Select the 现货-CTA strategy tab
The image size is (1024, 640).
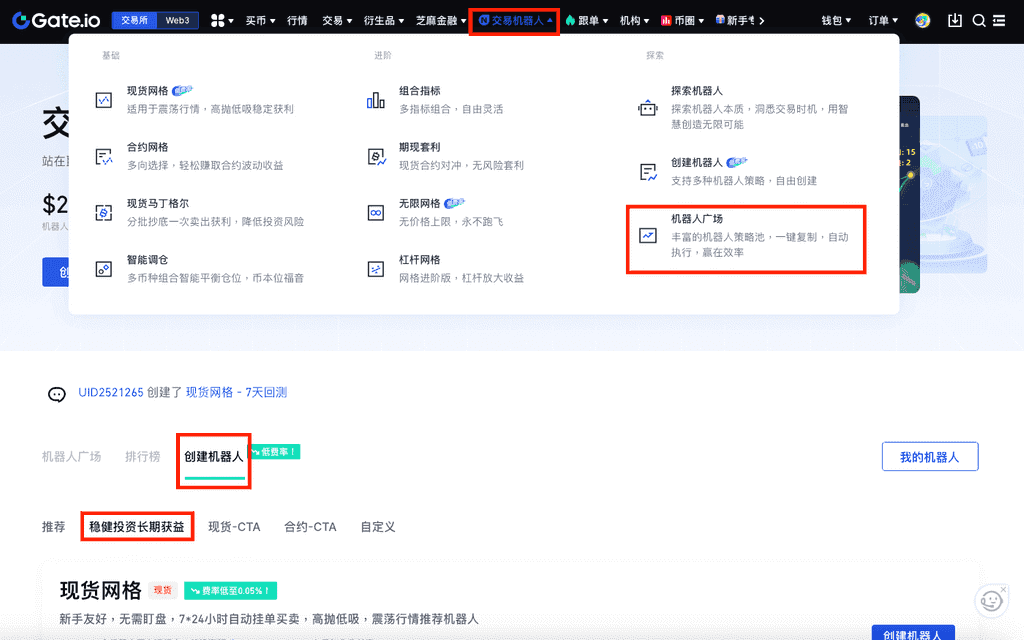pyautogui.click(x=234, y=526)
